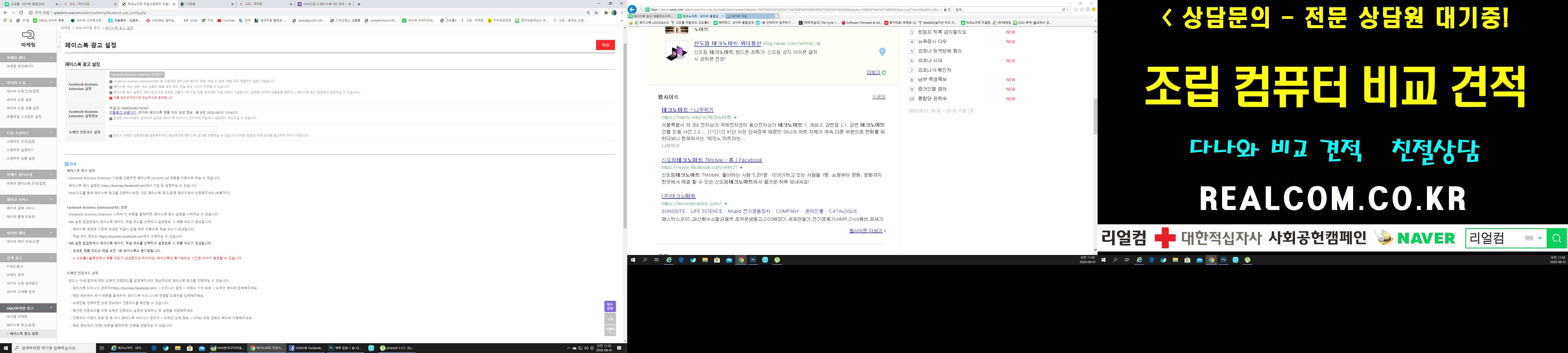Collapse the 다음 쇼핑하우 sidebar section
The width and height of the screenshot is (1568, 353).
[x=51, y=132]
